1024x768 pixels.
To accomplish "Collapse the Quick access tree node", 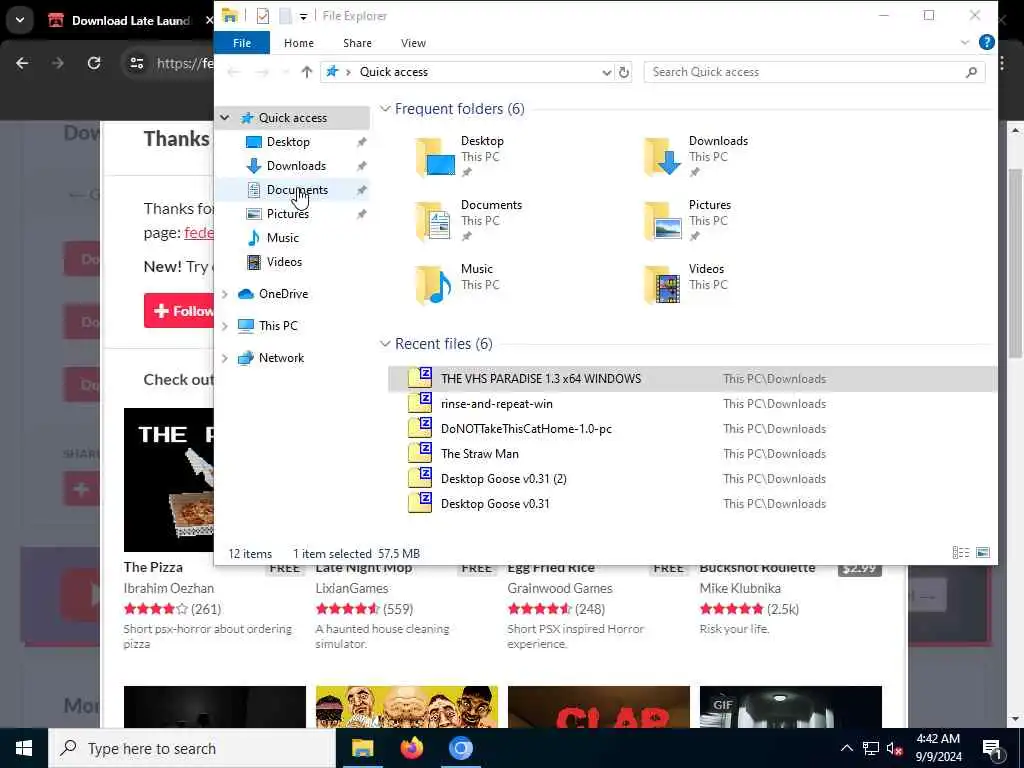I will coord(225,118).
